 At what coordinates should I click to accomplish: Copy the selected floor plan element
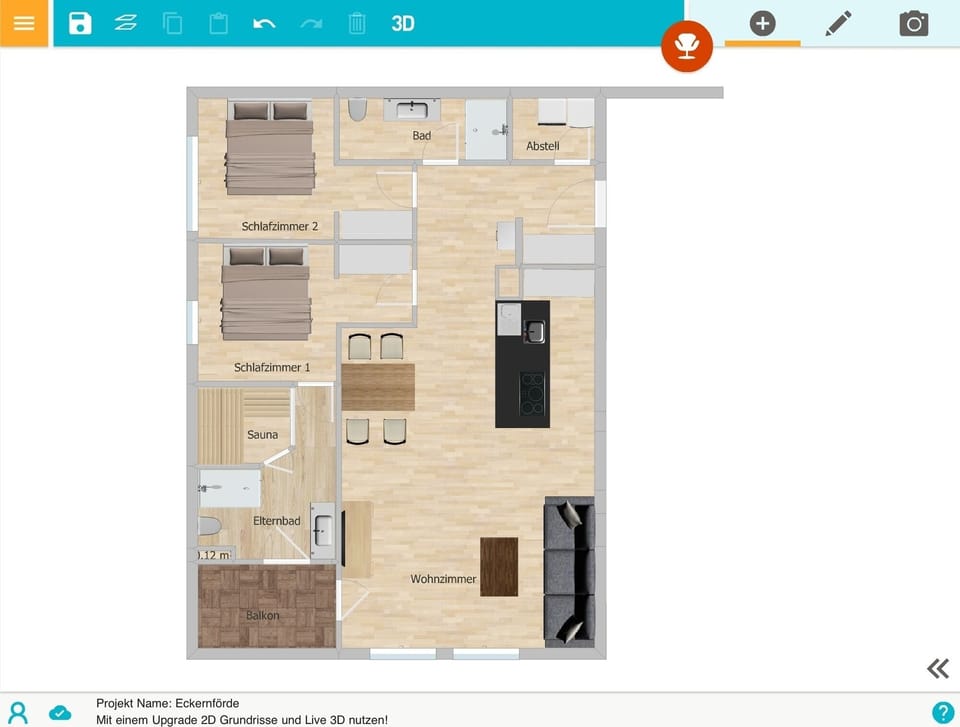(172, 23)
